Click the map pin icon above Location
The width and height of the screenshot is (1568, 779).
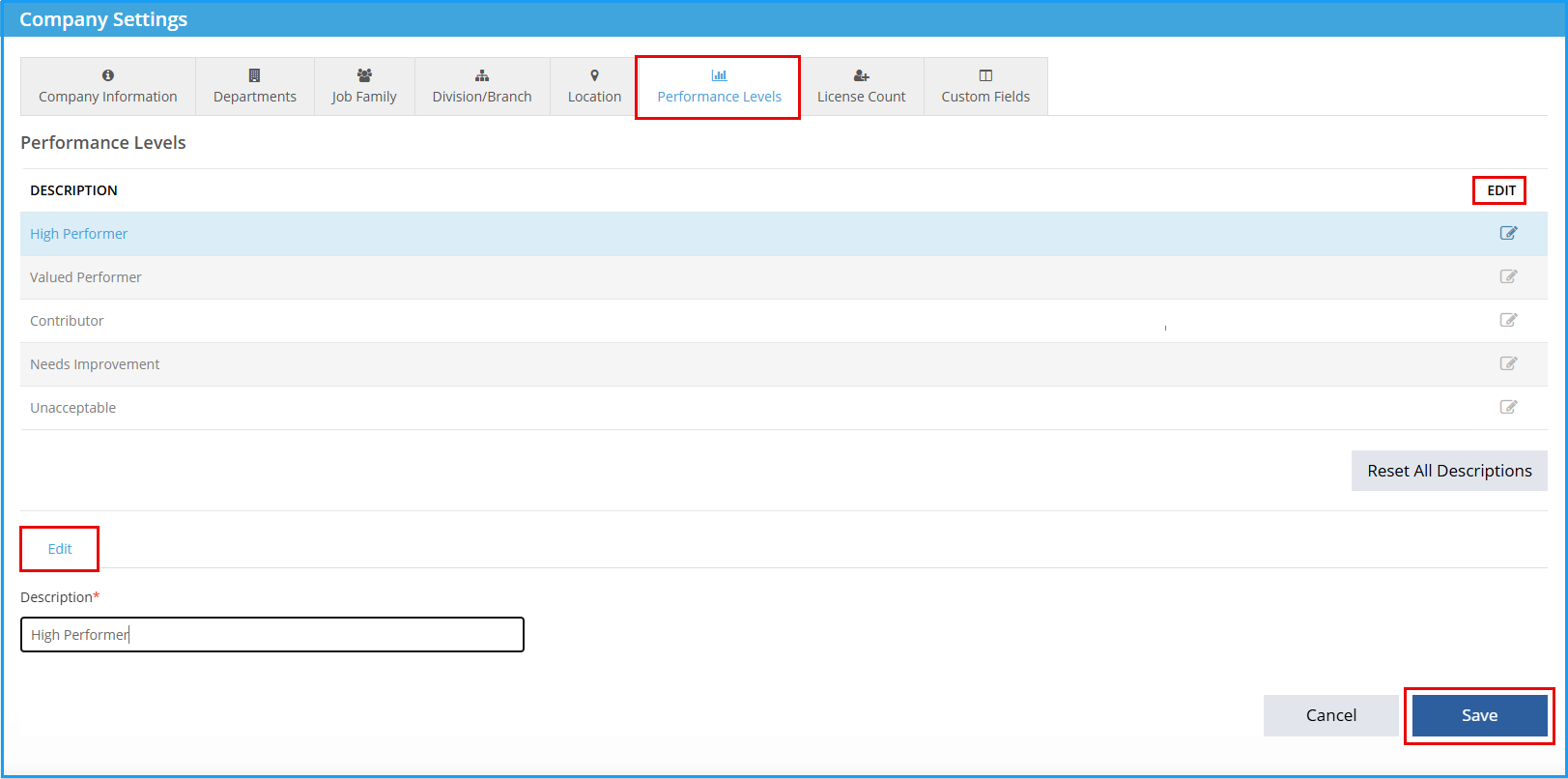click(595, 75)
